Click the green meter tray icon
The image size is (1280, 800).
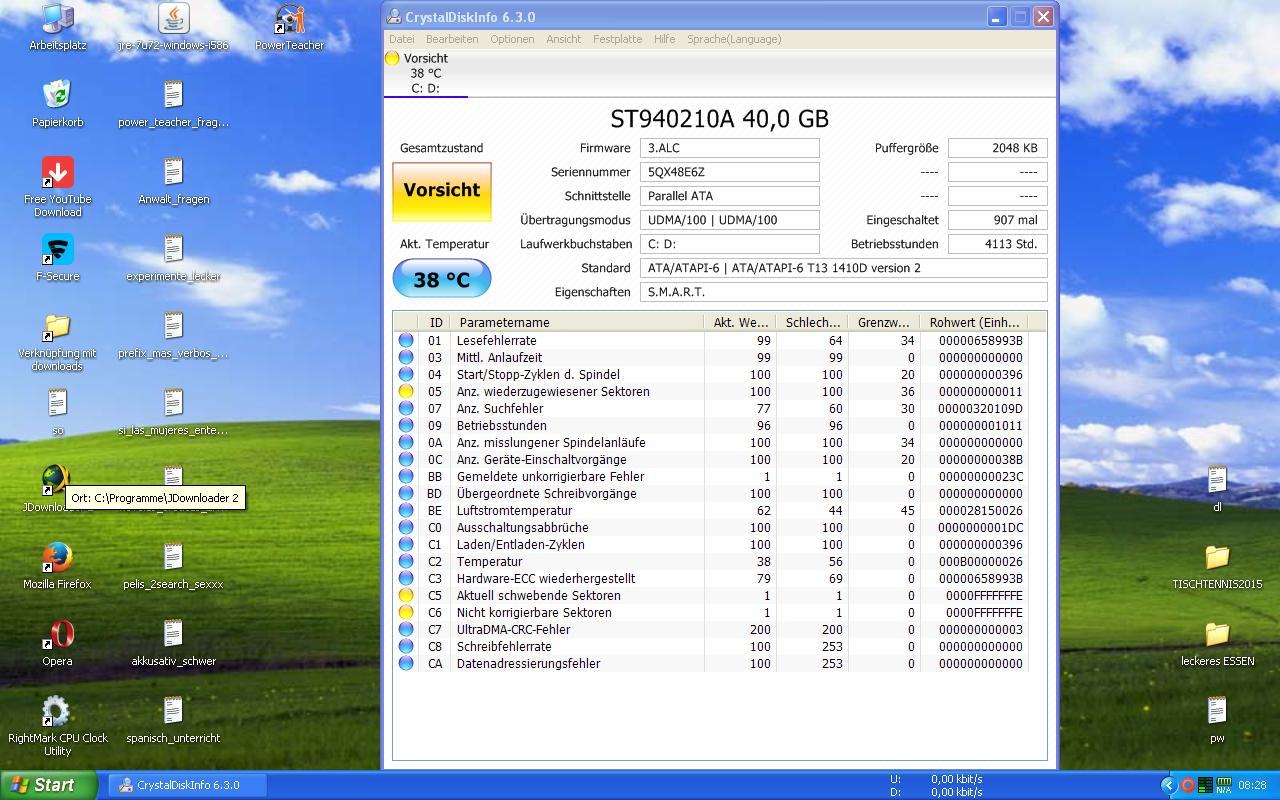[x=1205, y=785]
